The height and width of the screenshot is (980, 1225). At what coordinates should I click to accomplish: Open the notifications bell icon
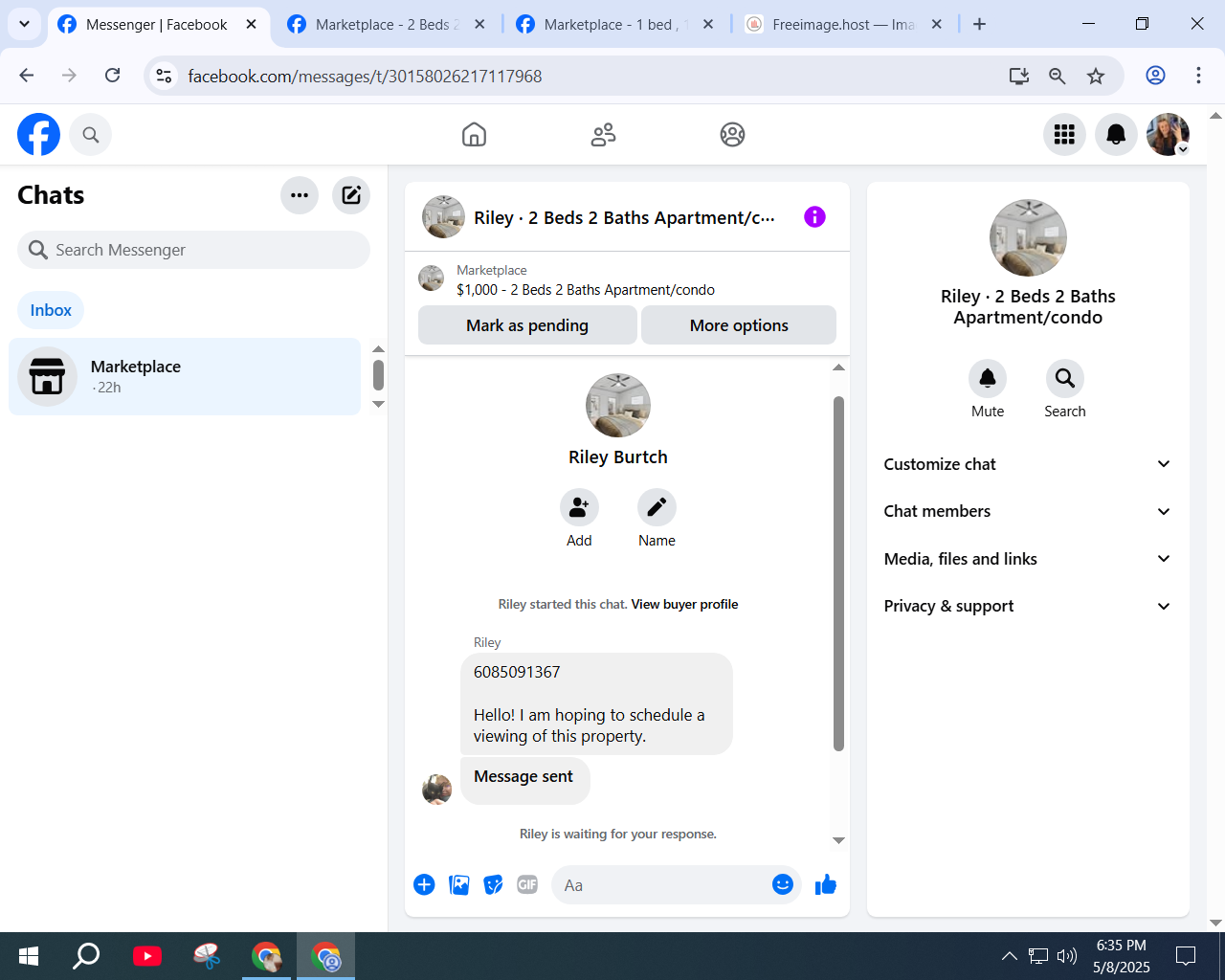[x=1116, y=135]
